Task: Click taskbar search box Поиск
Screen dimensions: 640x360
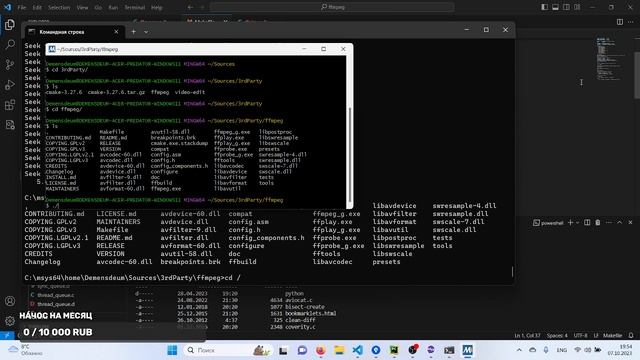Action: pyautogui.click(x=229, y=350)
